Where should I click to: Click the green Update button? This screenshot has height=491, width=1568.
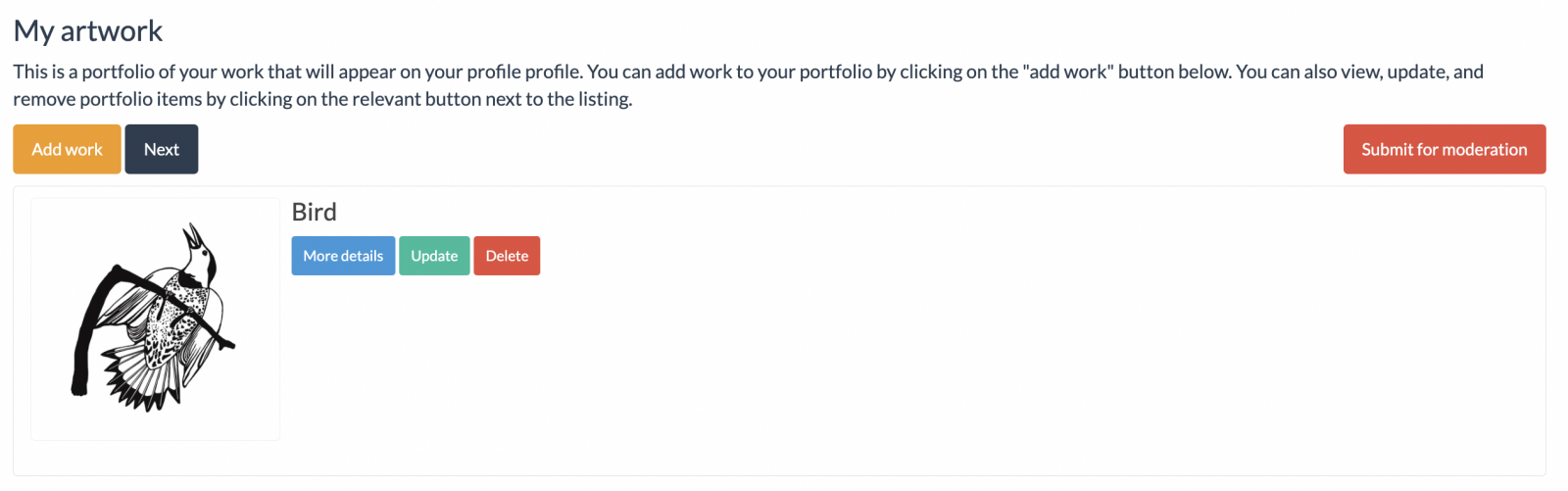[434, 256]
